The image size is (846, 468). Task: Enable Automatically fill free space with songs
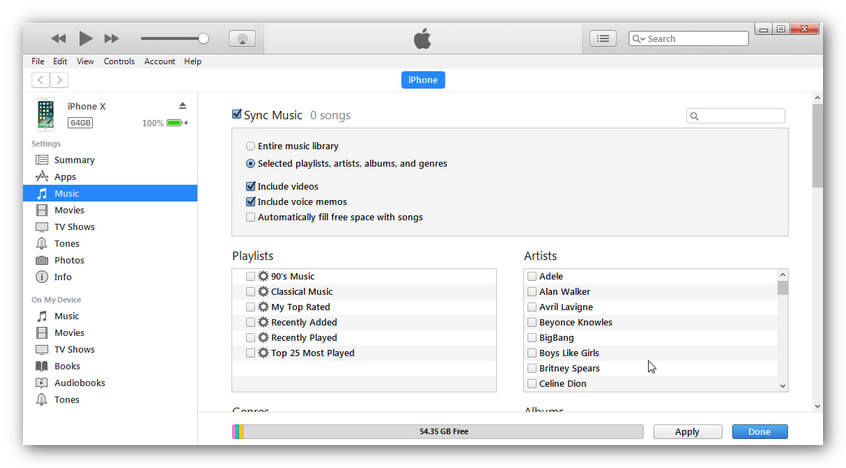click(x=250, y=217)
